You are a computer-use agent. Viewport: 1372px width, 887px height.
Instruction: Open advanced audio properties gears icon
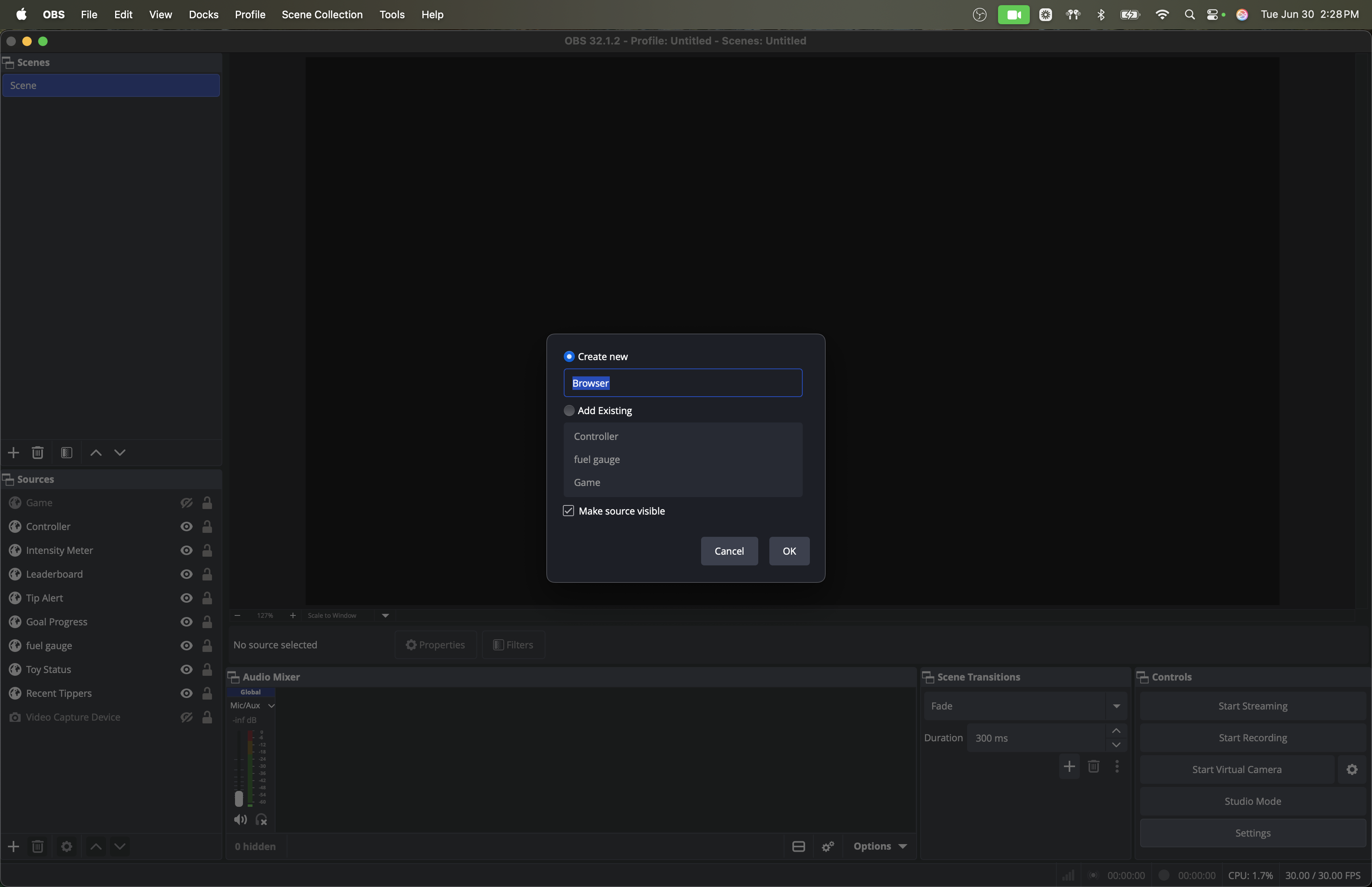[x=828, y=846]
